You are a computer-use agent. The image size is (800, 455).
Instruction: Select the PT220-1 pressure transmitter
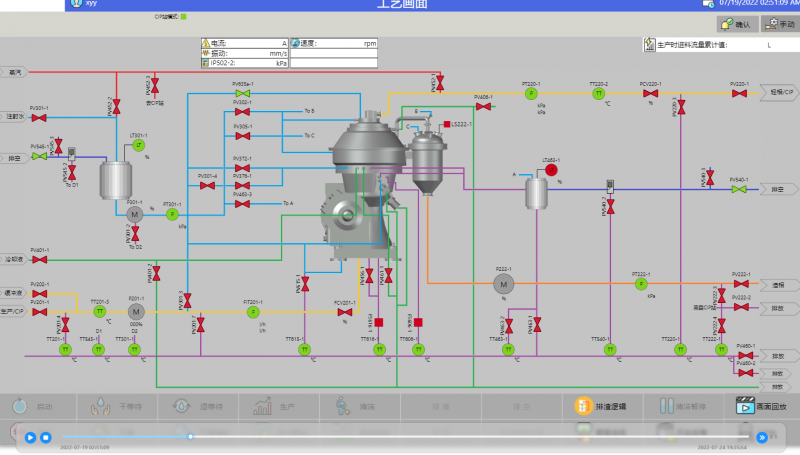[x=531, y=93]
